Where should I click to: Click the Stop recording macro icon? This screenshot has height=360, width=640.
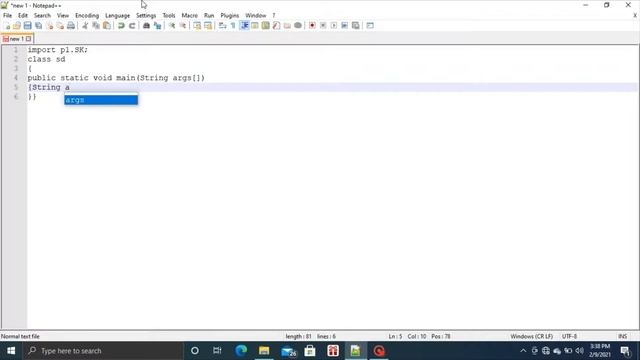coord(323,26)
